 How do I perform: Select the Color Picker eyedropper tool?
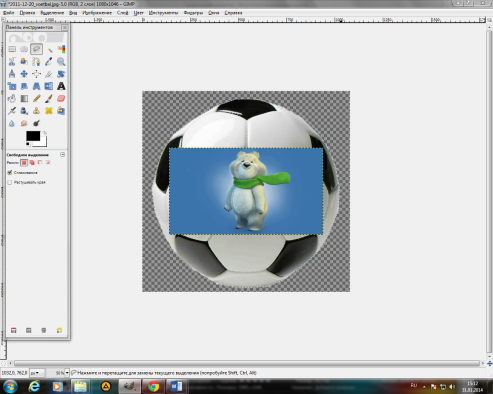49,61
